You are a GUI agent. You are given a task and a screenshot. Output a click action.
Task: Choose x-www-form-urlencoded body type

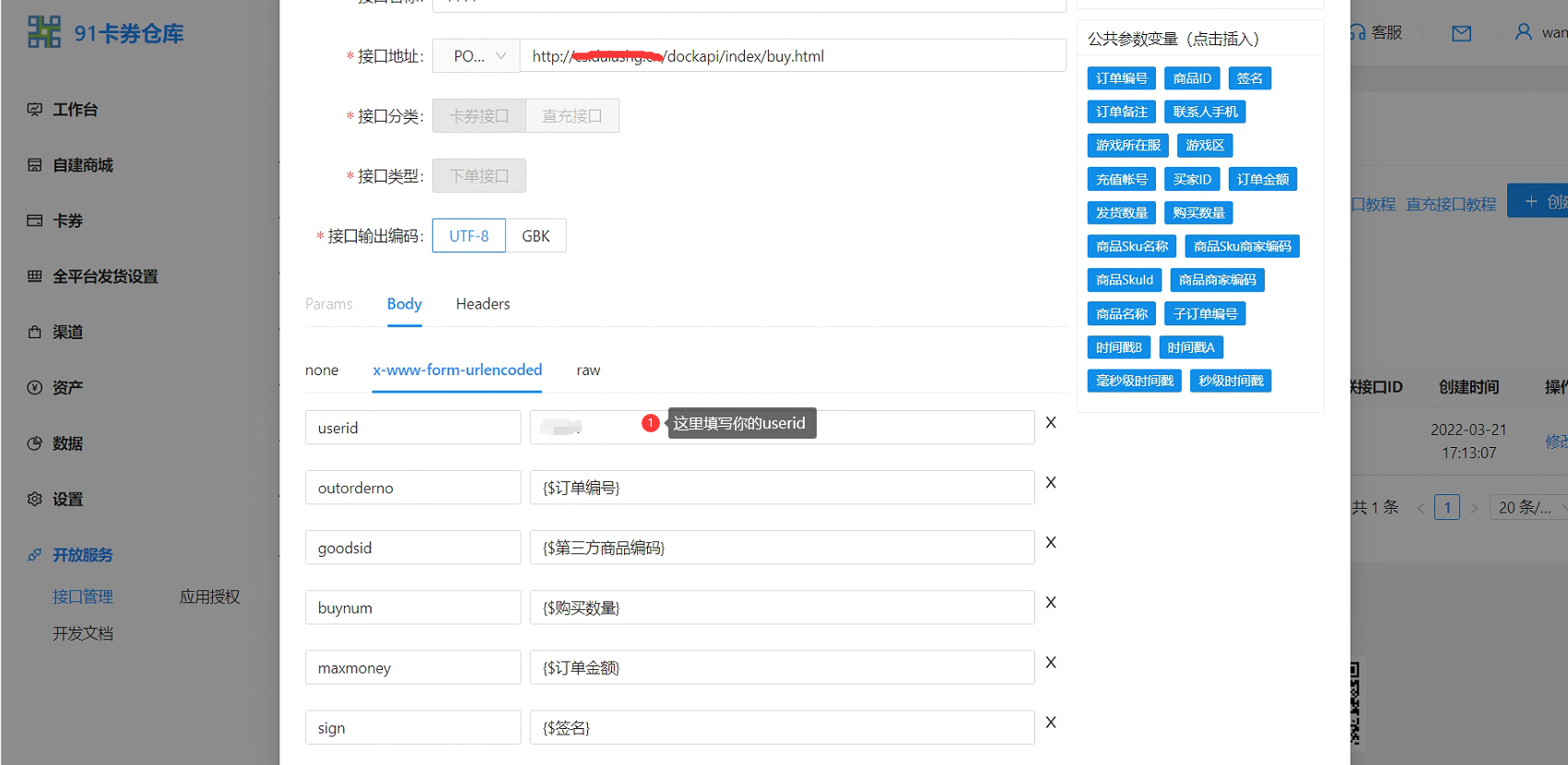click(457, 370)
